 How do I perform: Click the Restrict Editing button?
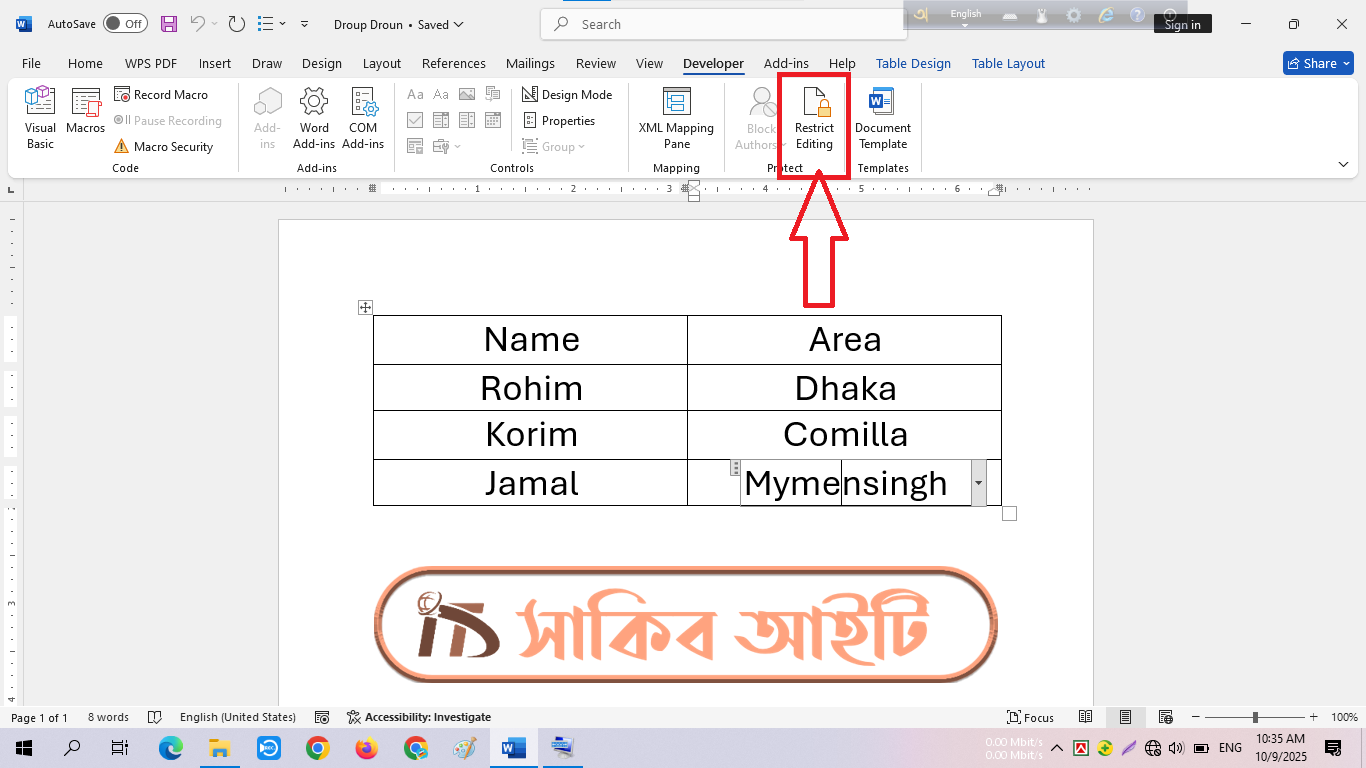pos(814,118)
